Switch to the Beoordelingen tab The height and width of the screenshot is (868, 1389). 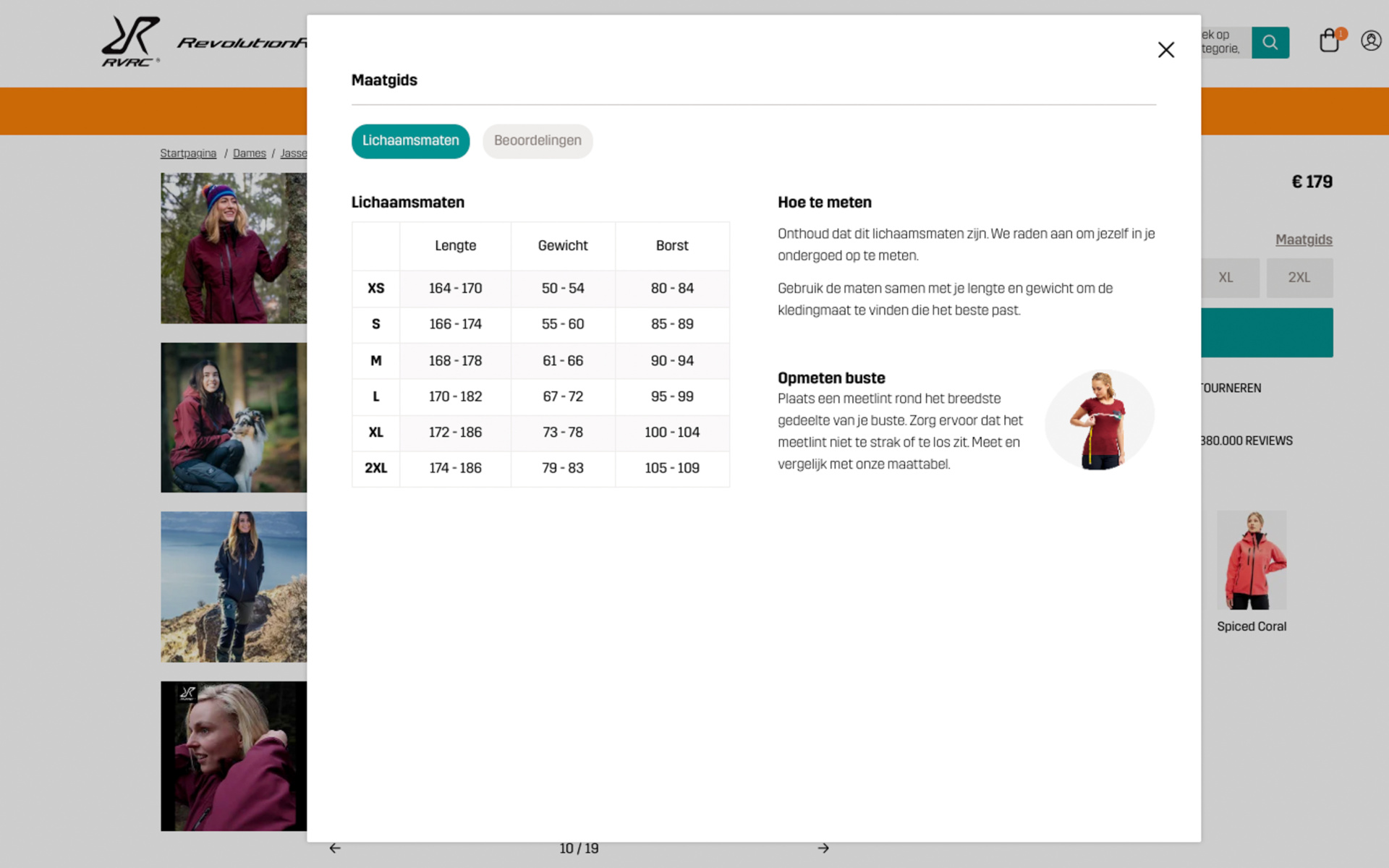tap(538, 141)
